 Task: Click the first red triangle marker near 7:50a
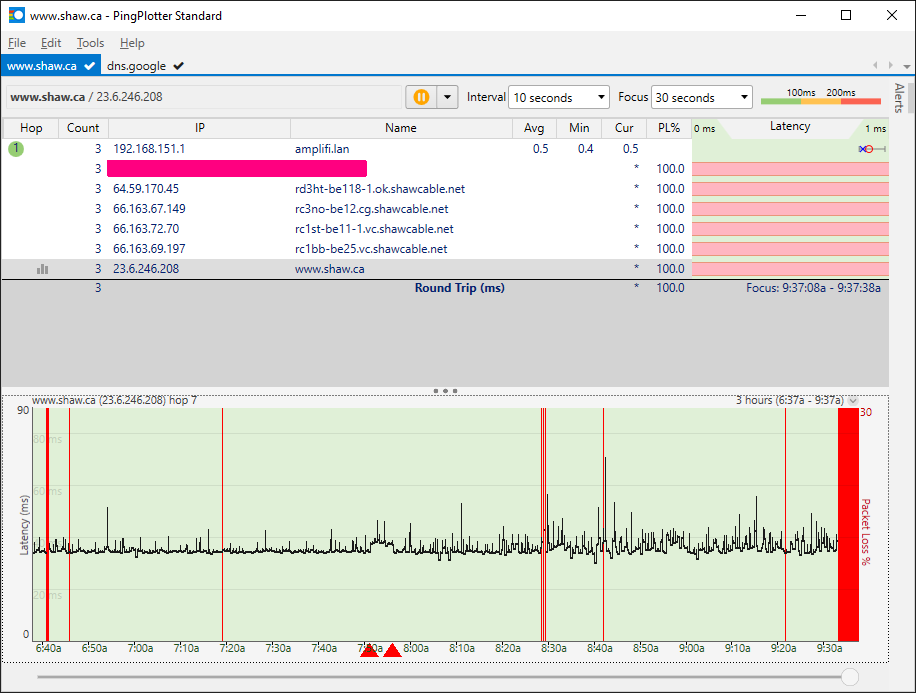coord(369,650)
